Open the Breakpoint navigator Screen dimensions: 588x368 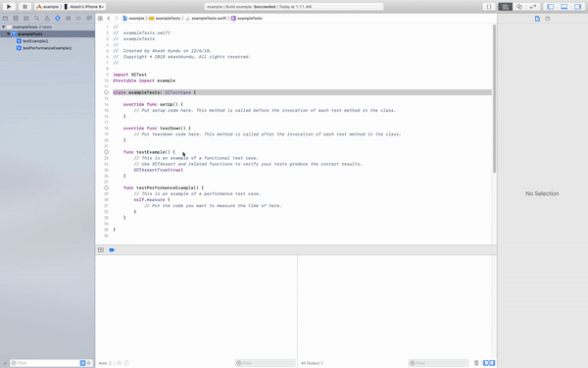point(78,18)
